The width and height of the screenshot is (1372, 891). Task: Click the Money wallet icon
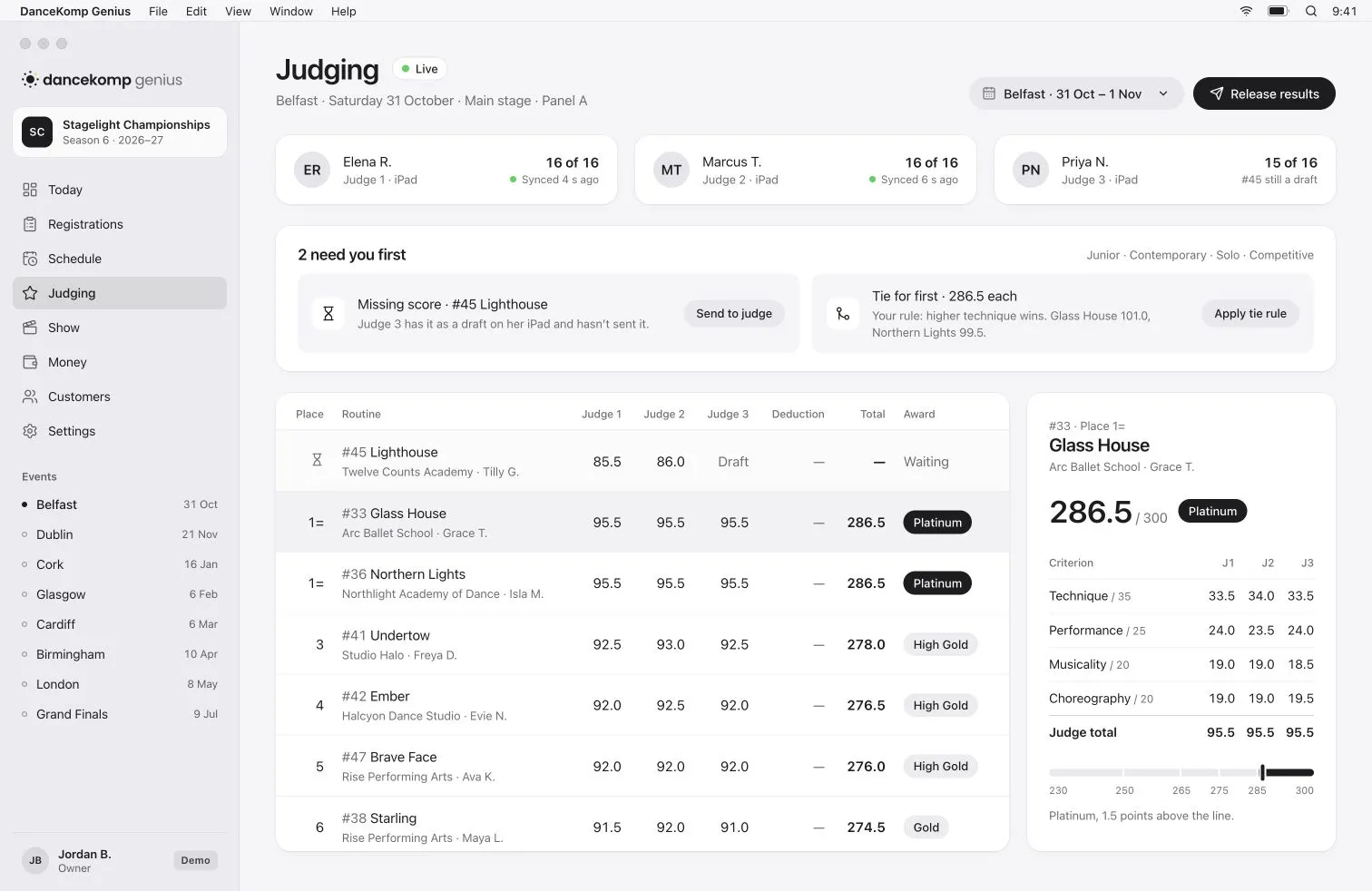[30, 362]
